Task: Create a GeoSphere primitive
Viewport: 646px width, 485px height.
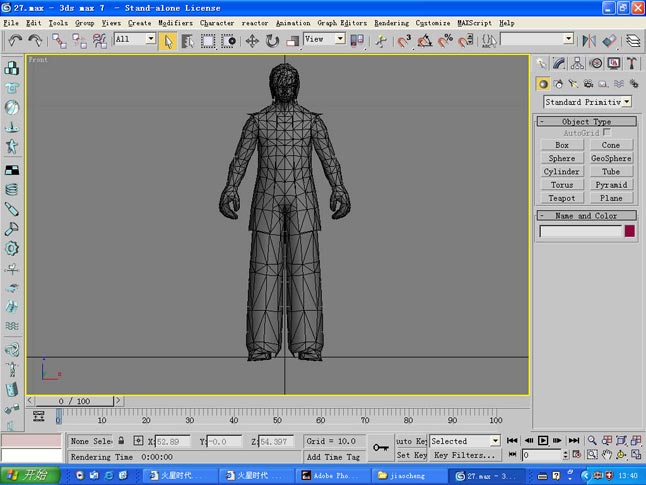Action: (611, 158)
